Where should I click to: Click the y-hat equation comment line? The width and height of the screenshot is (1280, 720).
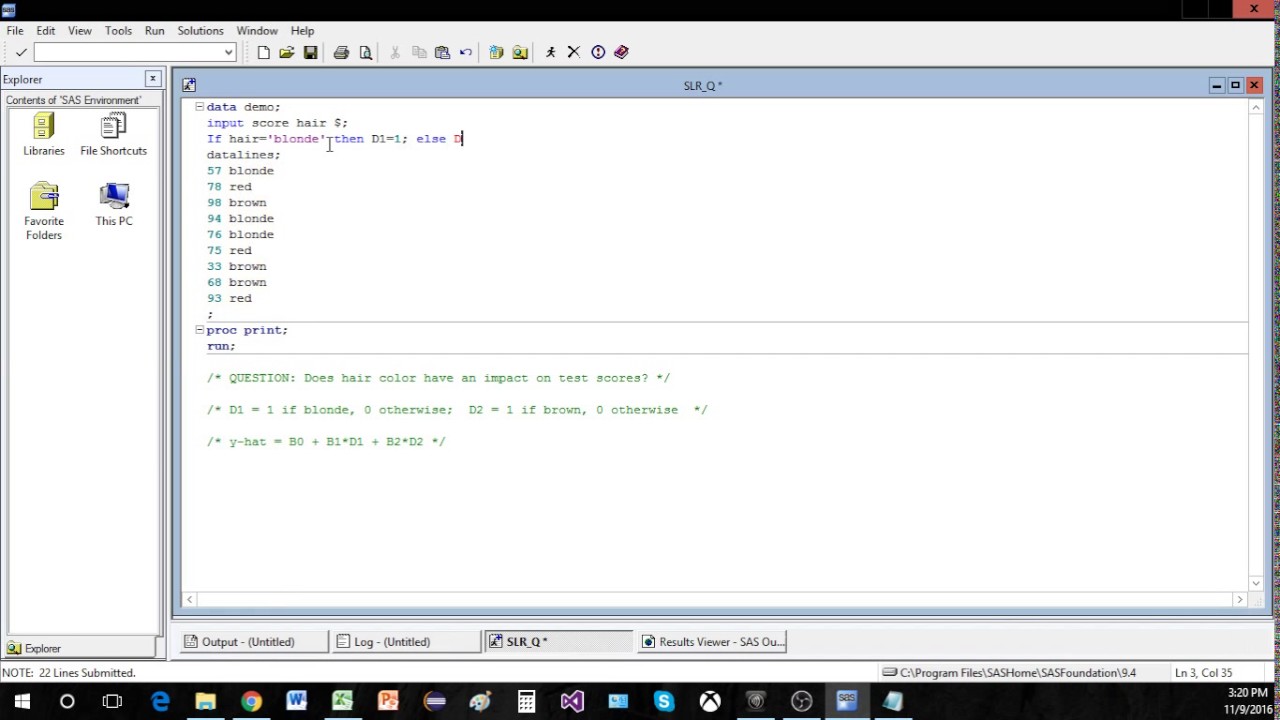click(x=326, y=441)
